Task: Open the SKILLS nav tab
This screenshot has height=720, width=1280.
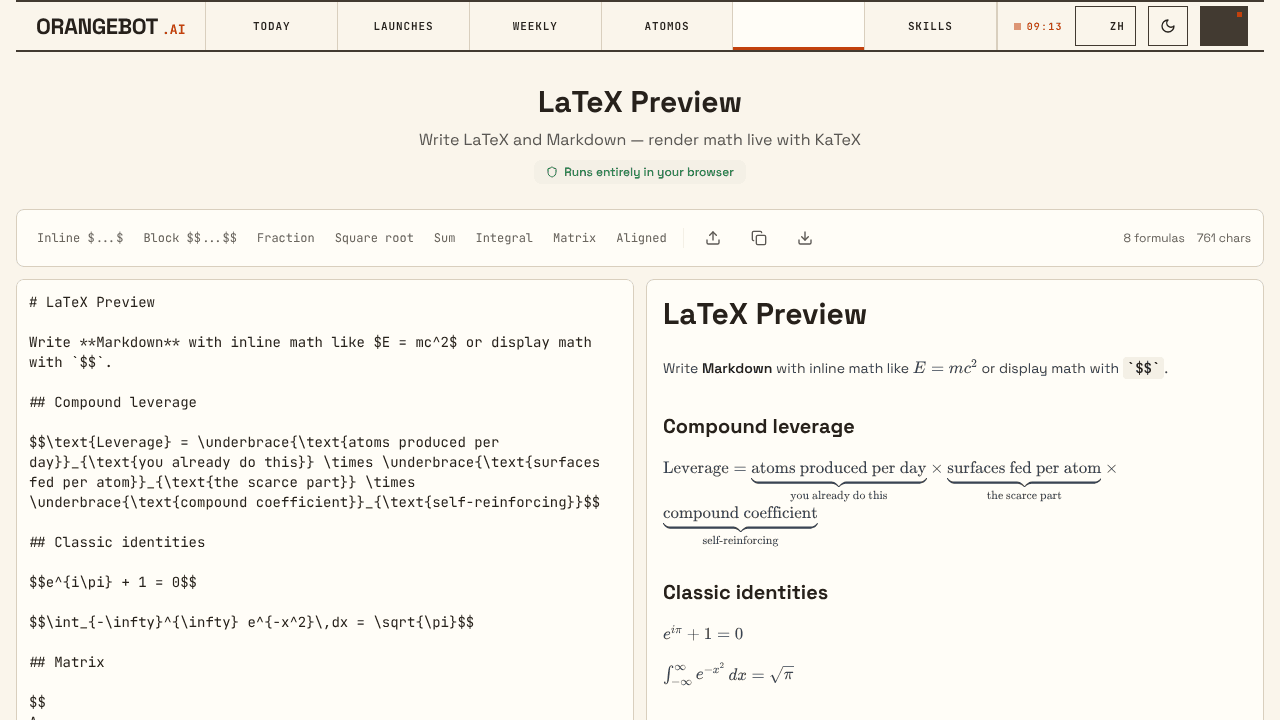Action: tap(930, 27)
